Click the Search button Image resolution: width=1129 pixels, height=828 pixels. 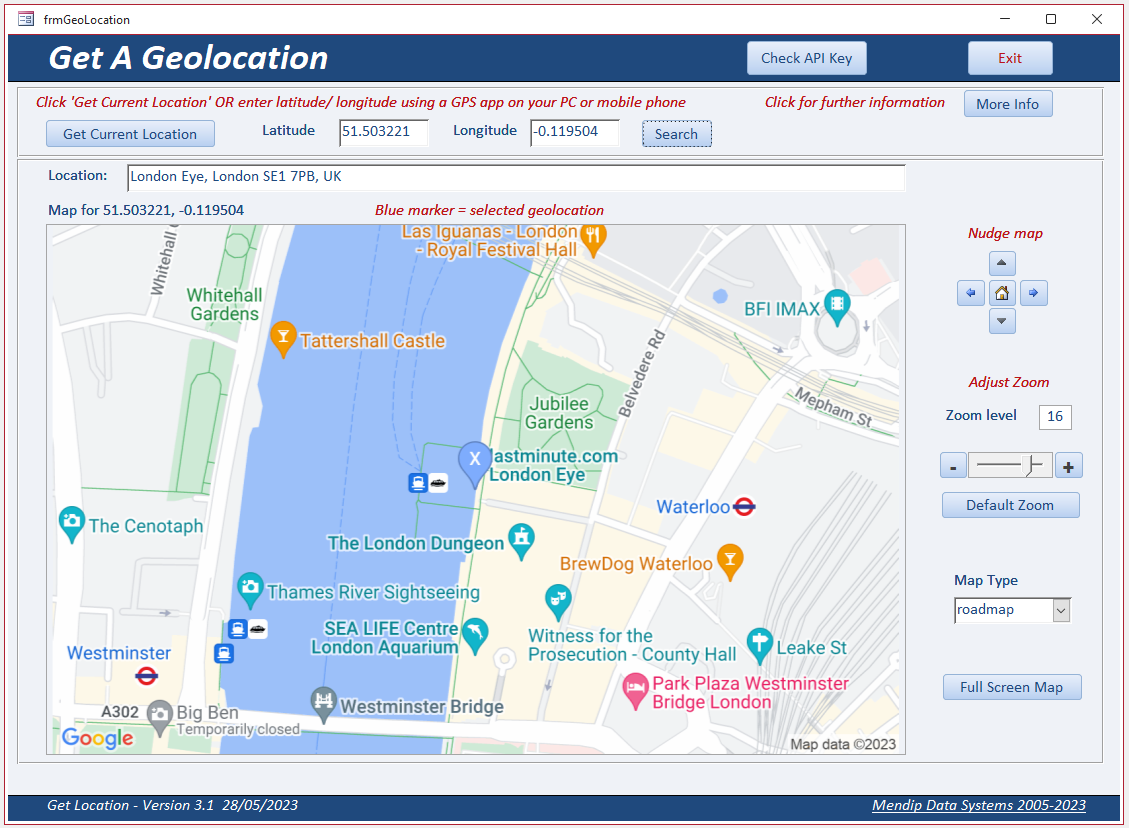[x=676, y=134]
